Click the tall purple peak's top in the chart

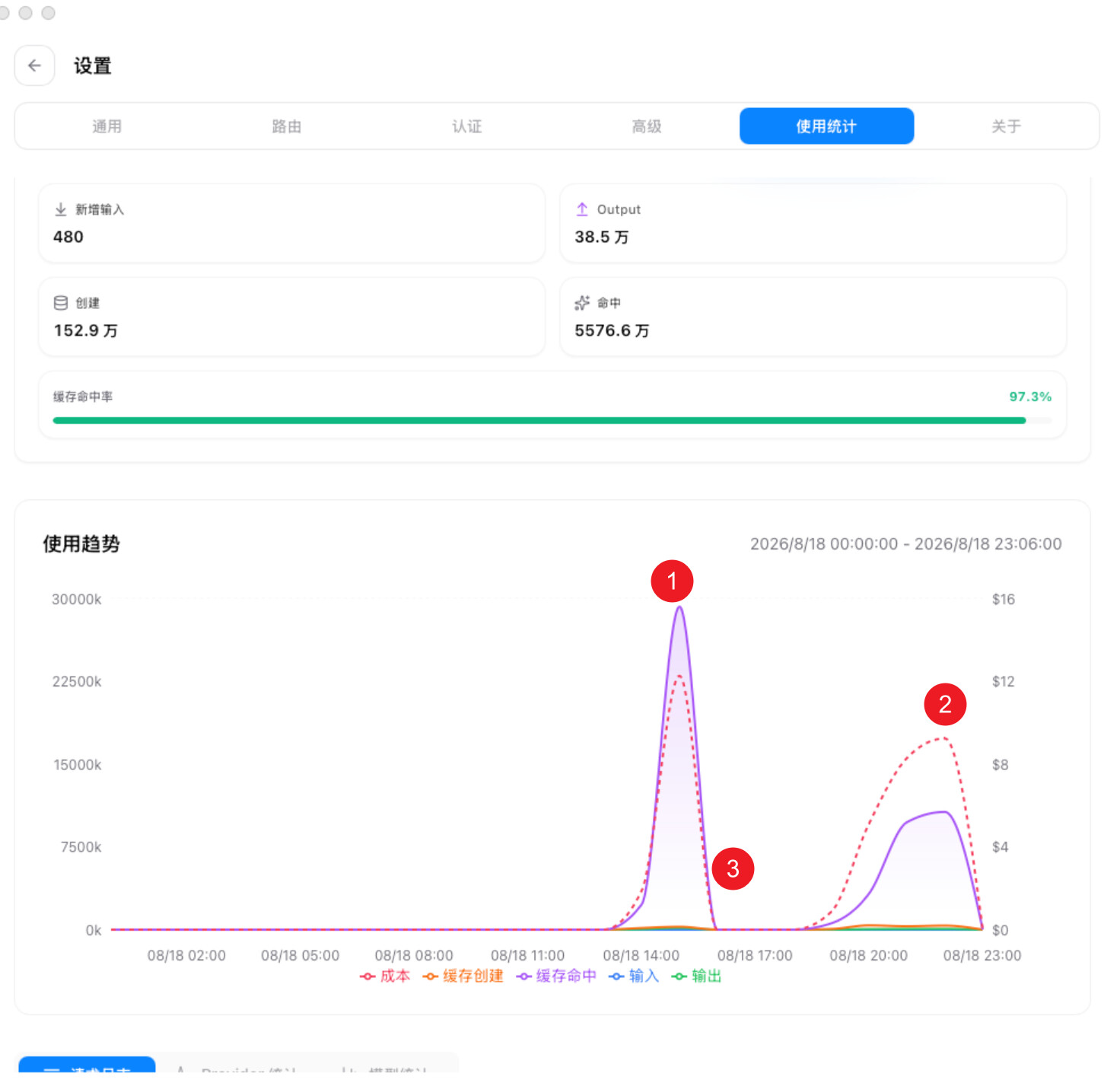click(x=679, y=608)
